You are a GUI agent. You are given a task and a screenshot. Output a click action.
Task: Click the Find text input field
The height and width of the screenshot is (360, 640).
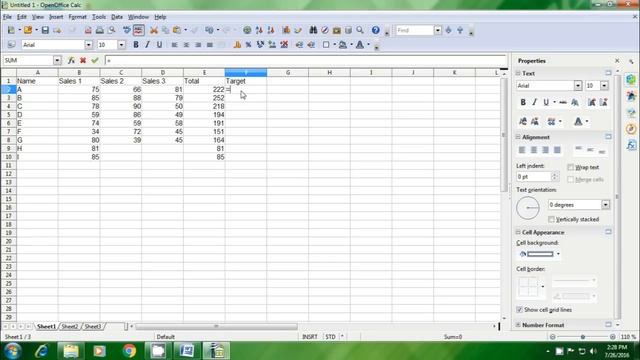pos(414,30)
